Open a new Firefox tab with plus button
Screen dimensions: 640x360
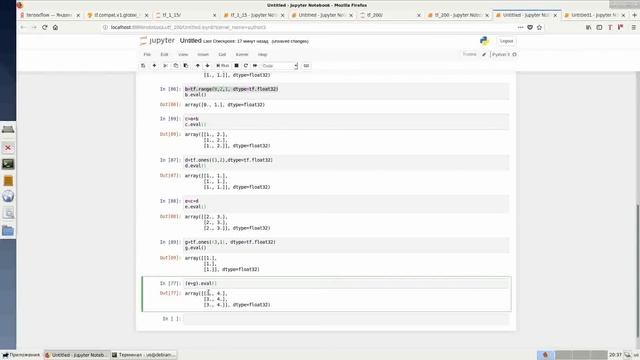coord(634,15)
